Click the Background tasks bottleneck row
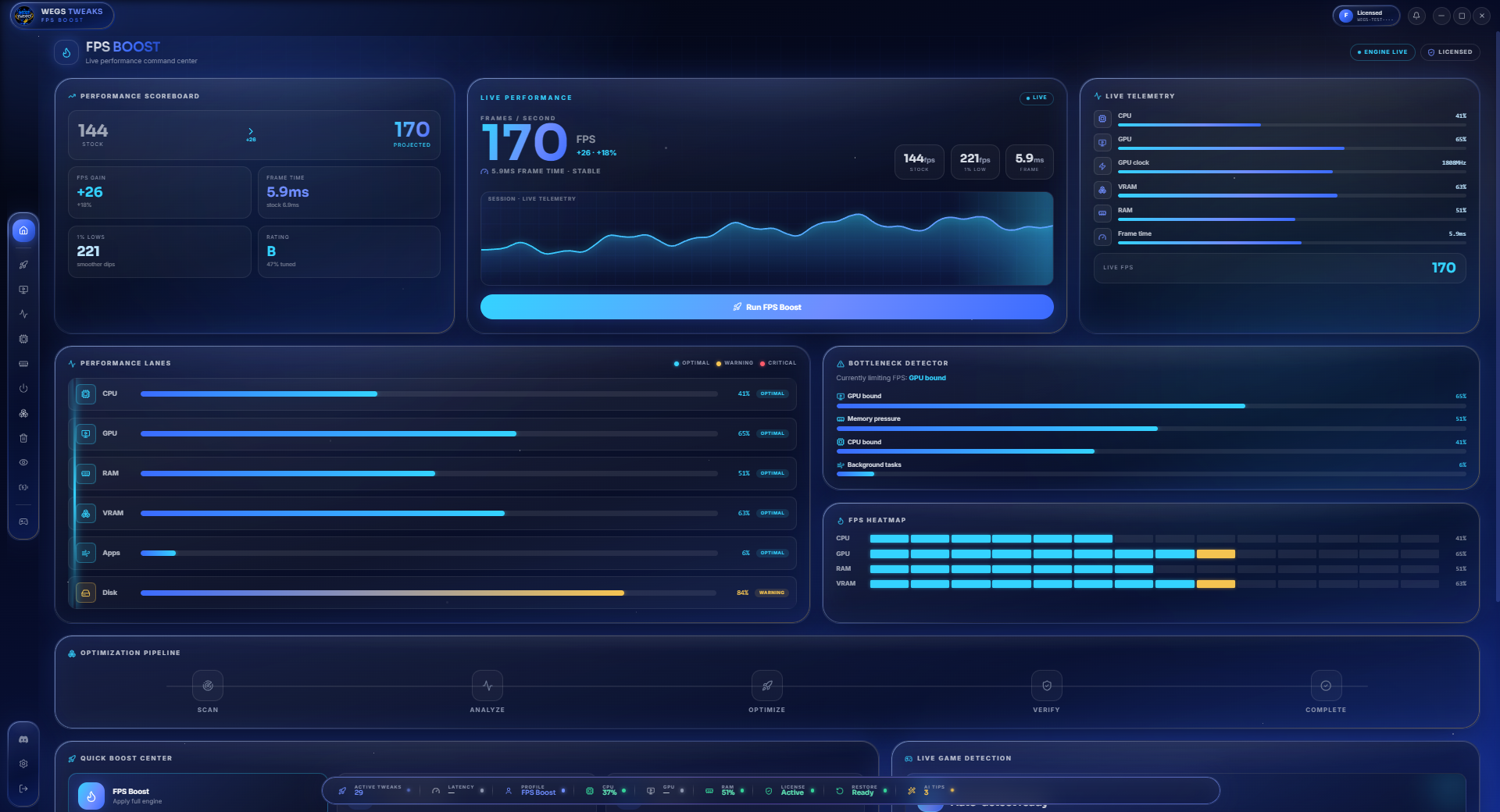The width and height of the screenshot is (1500, 812). click(1152, 469)
